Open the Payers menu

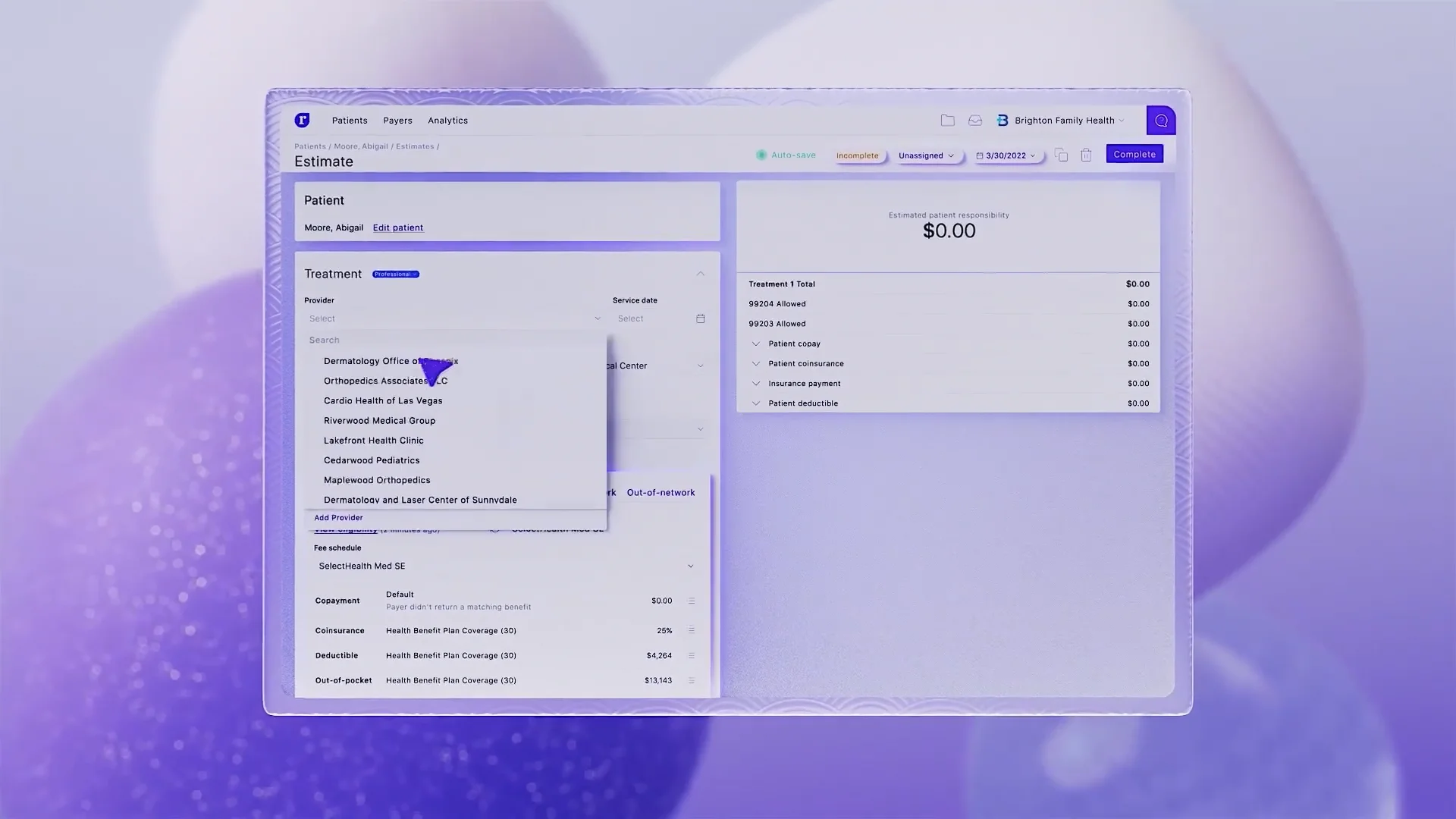(397, 121)
